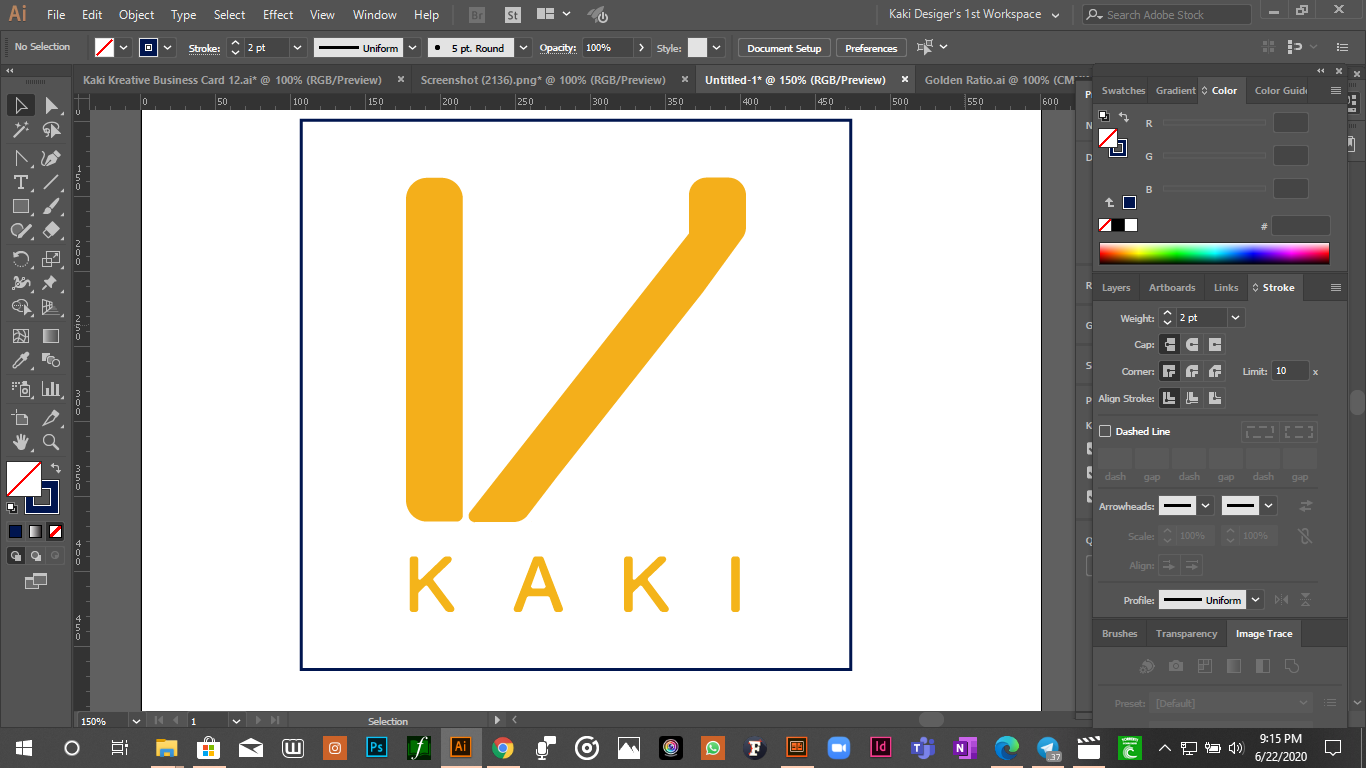Set stroke to Projecting Cap
Viewport: 1366px width, 768px height.
click(1215, 344)
